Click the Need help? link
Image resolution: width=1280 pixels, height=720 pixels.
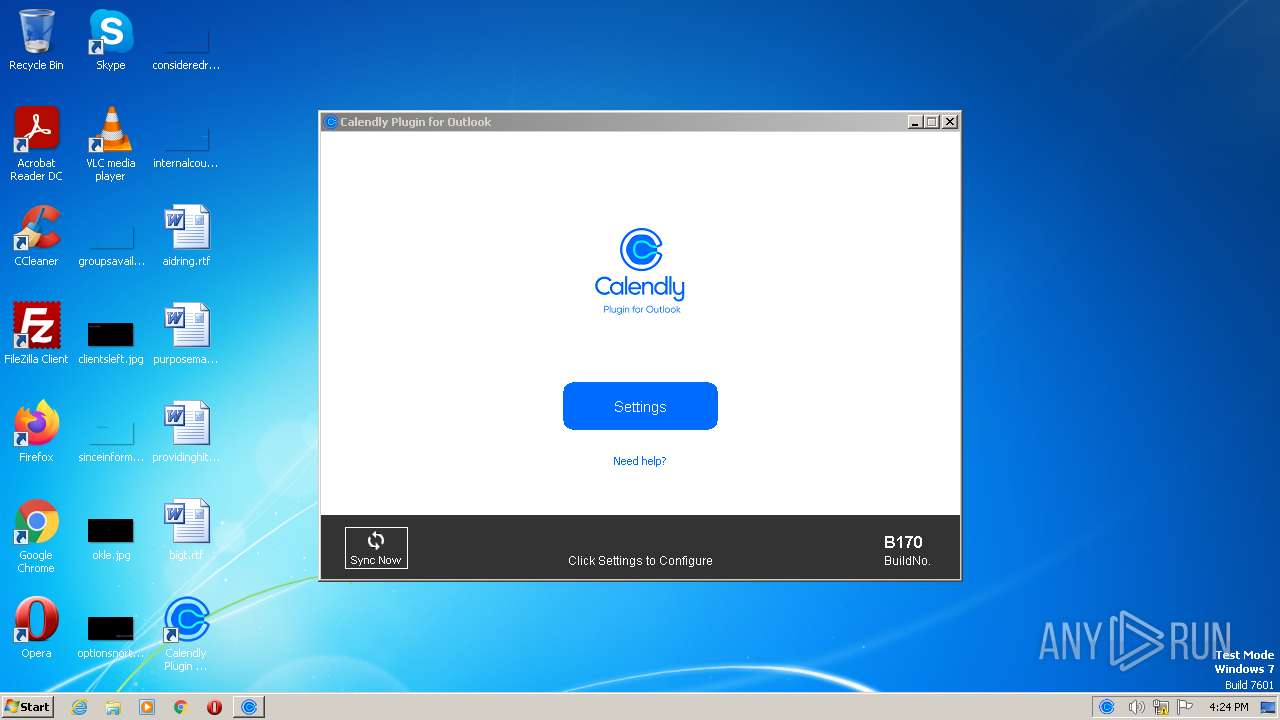pos(639,461)
